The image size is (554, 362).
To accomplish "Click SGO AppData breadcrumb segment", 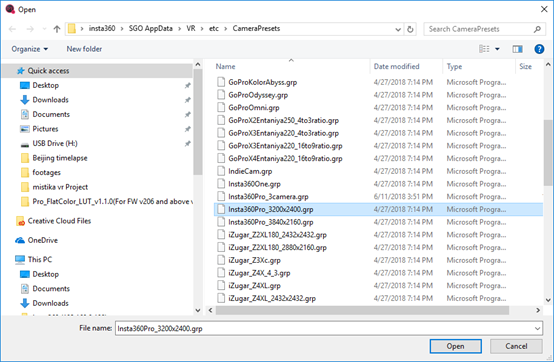I will click(151, 29).
